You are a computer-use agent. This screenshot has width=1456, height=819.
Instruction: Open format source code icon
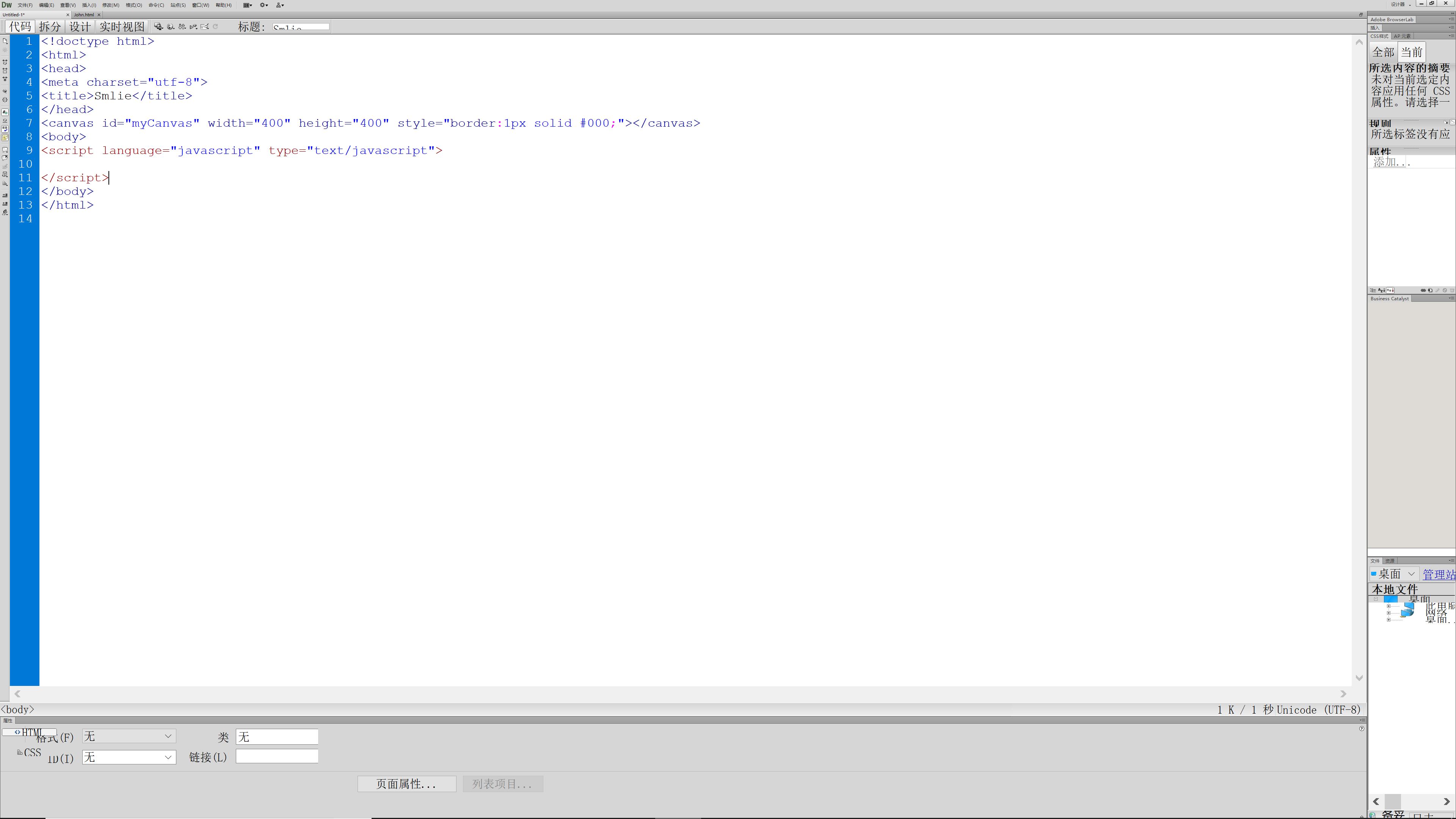(x=5, y=212)
